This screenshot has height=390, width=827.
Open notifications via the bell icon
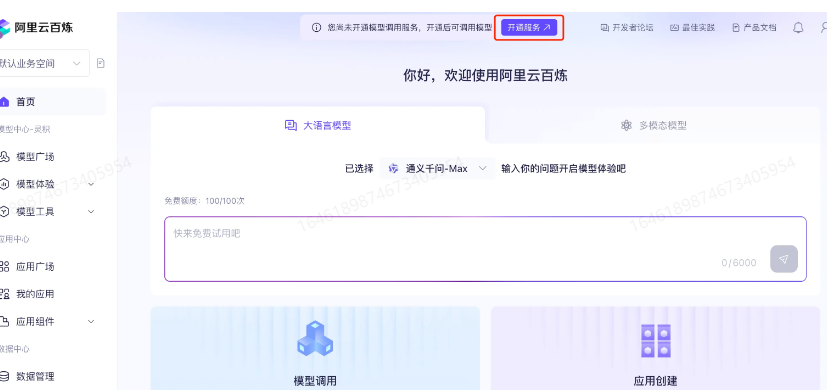click(798, 27)
